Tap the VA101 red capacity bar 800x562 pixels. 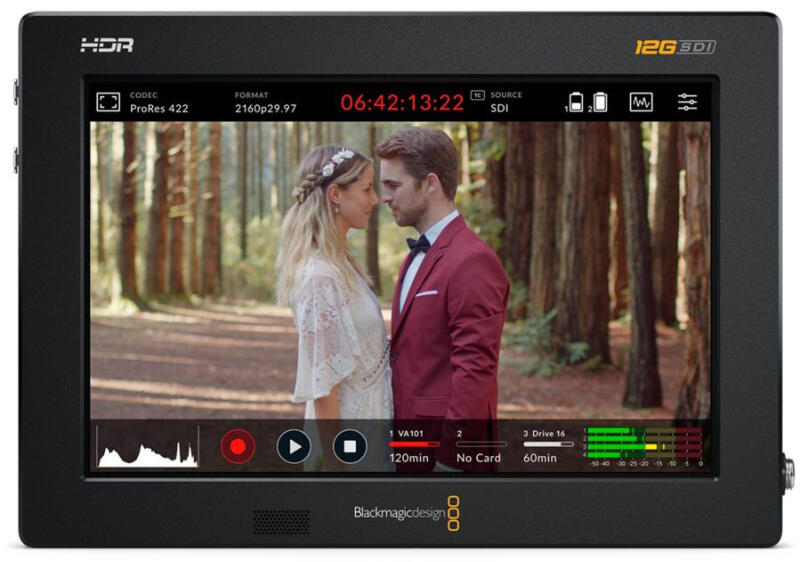[413, 444]
